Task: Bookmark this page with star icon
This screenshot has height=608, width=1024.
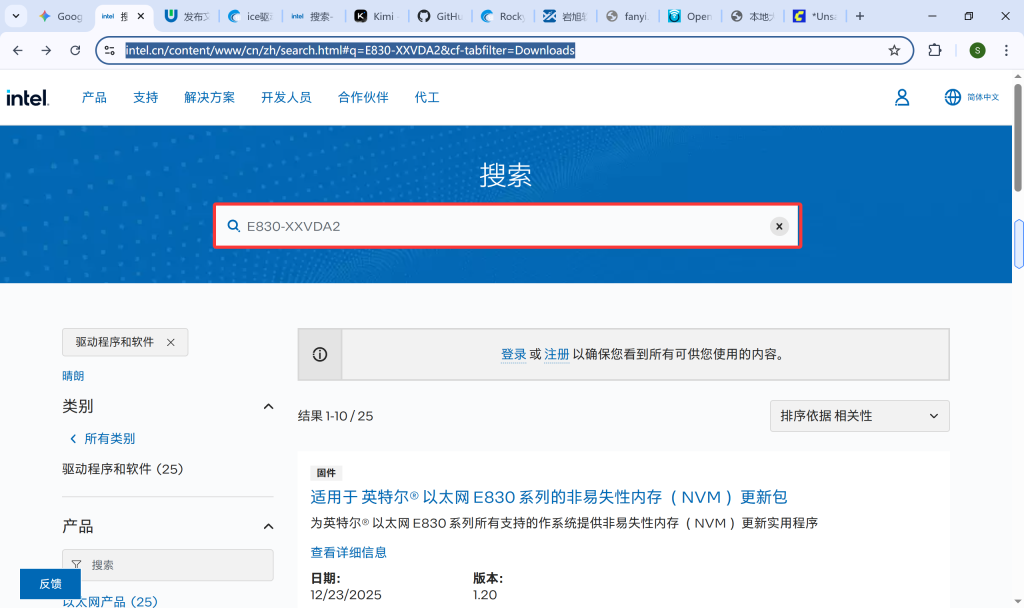Action: point(894,50)
